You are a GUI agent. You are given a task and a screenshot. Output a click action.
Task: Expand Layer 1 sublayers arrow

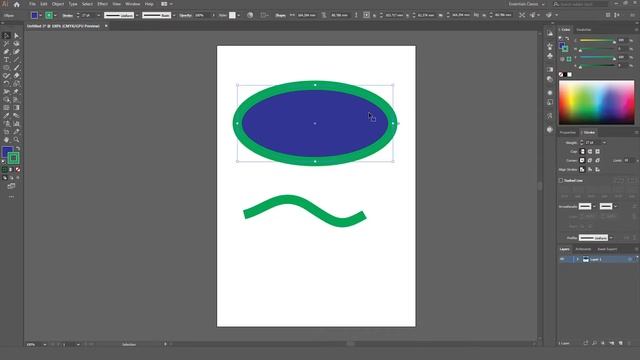pyautogui.click(x=578, y=259)
